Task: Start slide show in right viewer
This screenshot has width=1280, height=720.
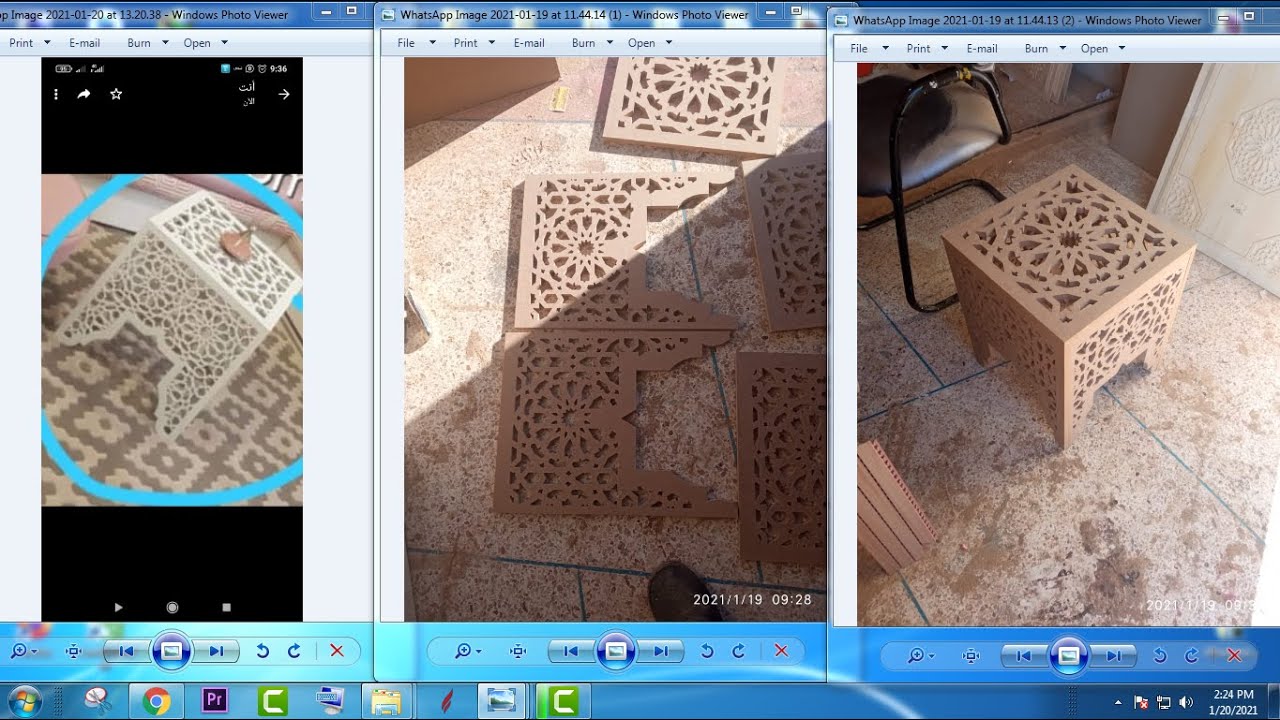Action: [1068, 656]
